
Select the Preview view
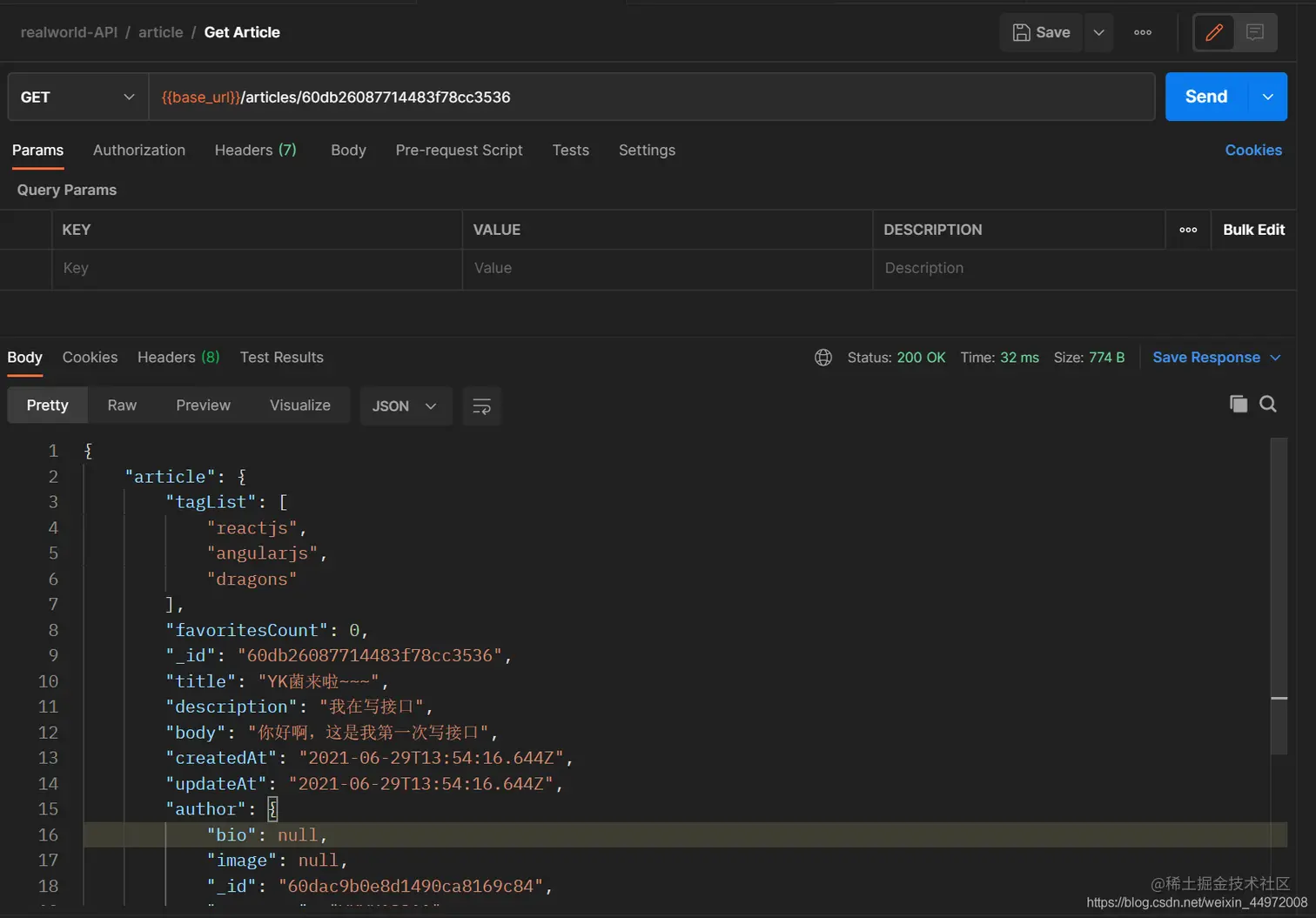[203, 405]
